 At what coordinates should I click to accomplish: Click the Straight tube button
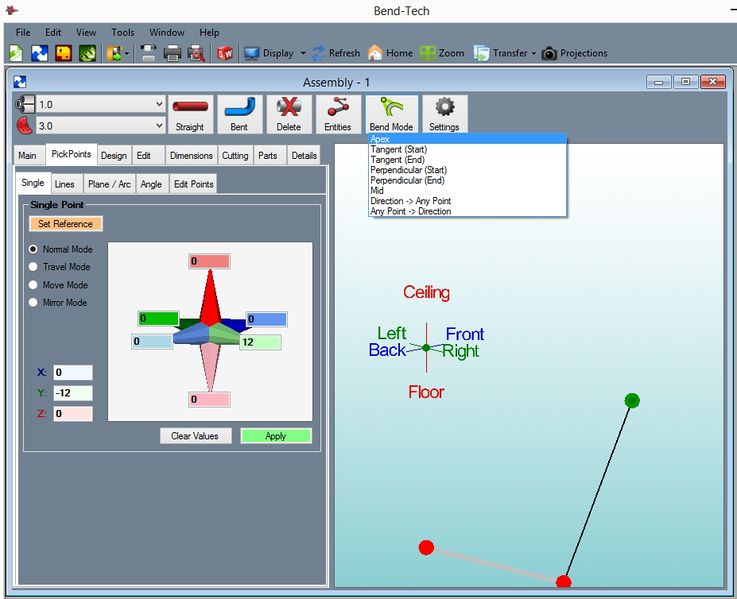[190, 114]
